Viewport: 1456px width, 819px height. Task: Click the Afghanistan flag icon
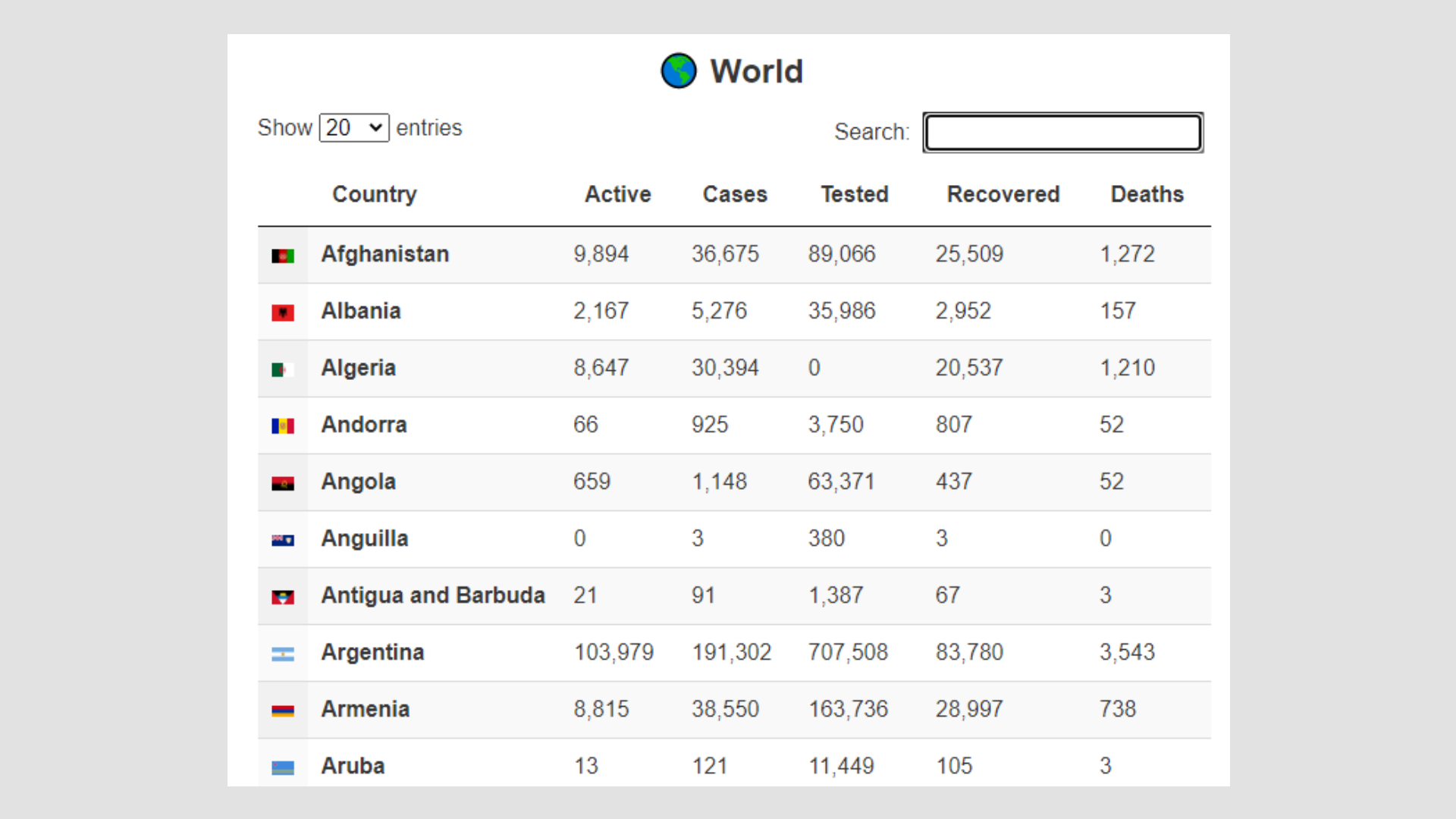click(283, 256)
